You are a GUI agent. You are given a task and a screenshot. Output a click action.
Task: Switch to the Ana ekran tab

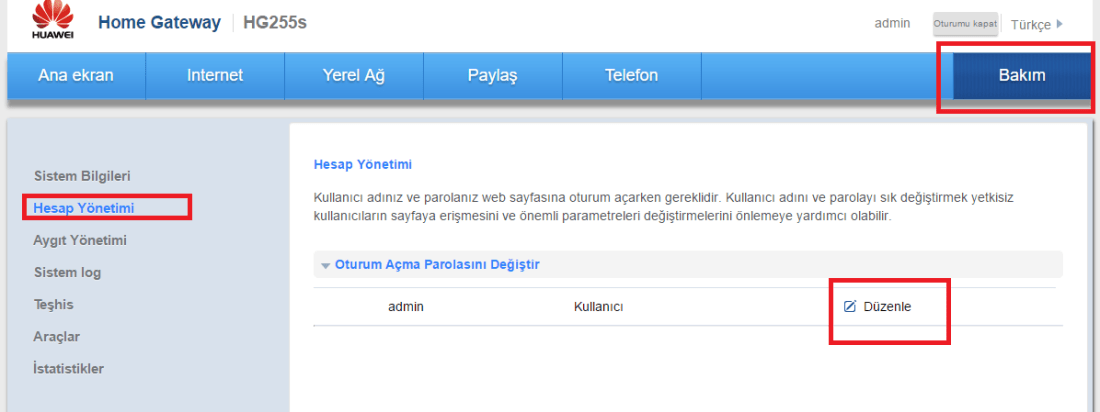(76, 76)
